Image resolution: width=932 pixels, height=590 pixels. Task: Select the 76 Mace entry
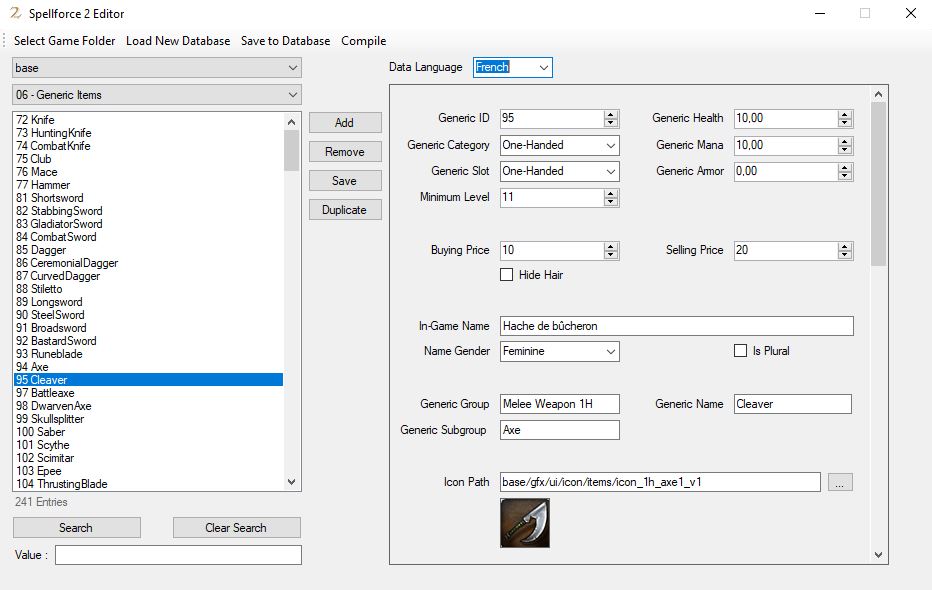[x=149, y=172]
